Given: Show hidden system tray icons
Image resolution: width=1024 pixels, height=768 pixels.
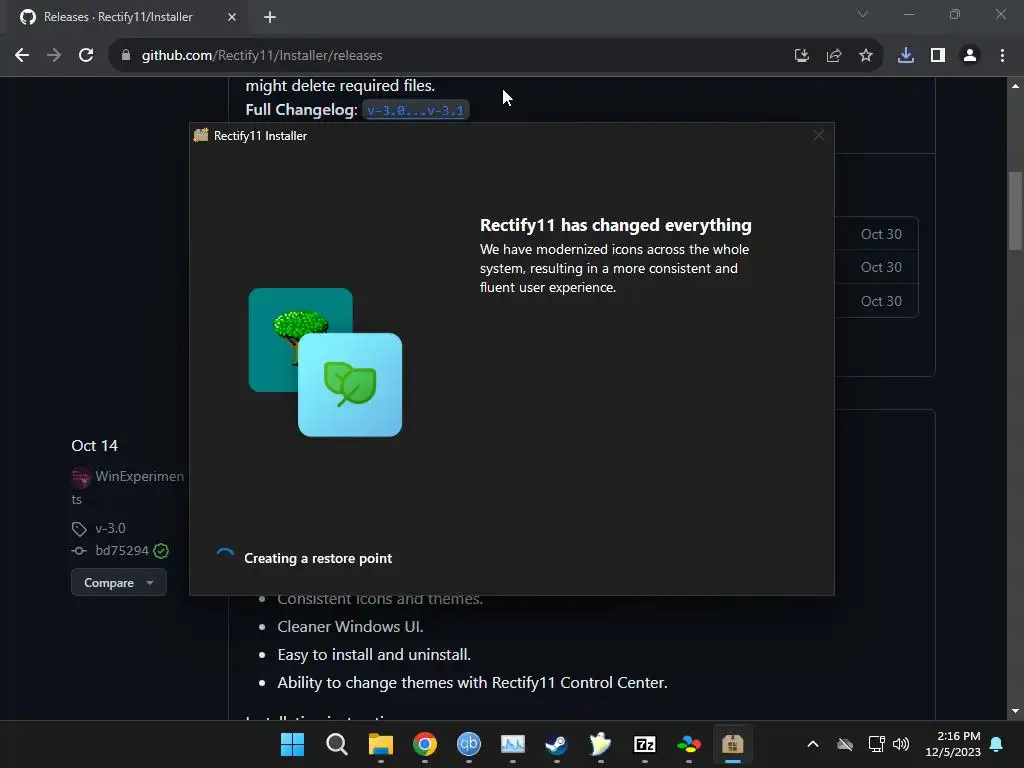Looking at the screenshot, I should [x=813, y=744].
